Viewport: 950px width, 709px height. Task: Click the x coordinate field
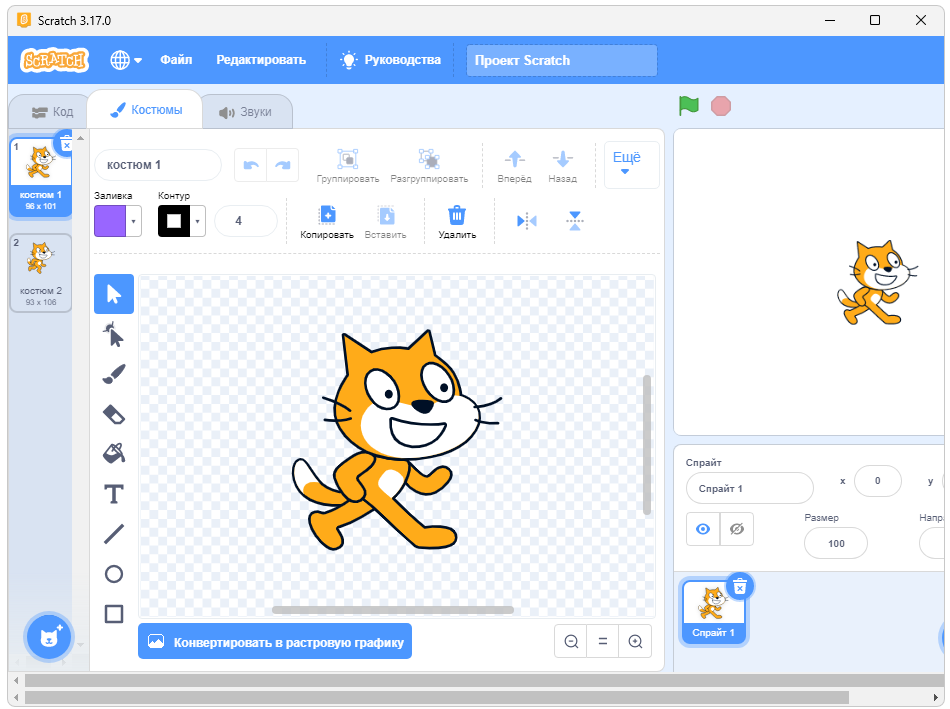coord(877,481)
